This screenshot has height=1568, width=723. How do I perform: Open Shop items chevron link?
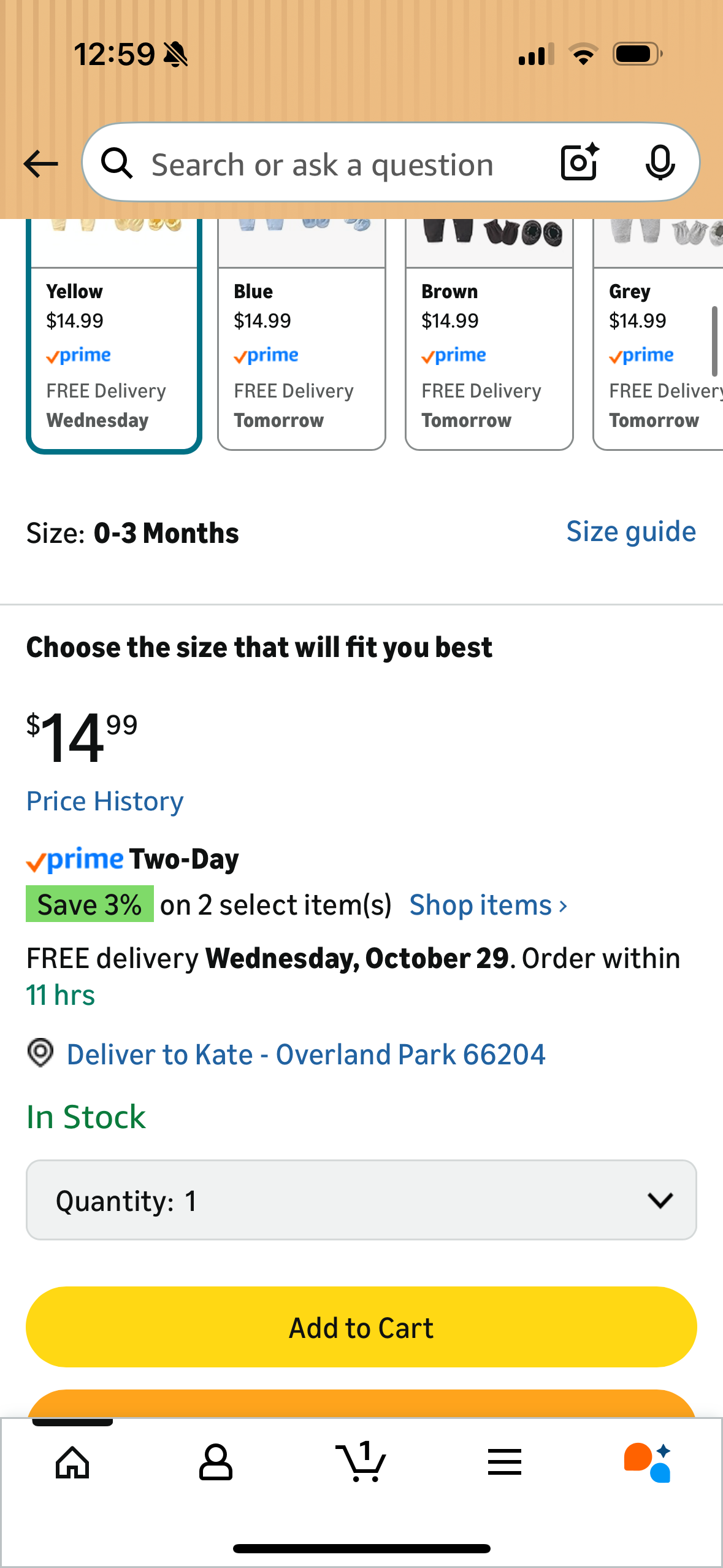coord(488,905)
